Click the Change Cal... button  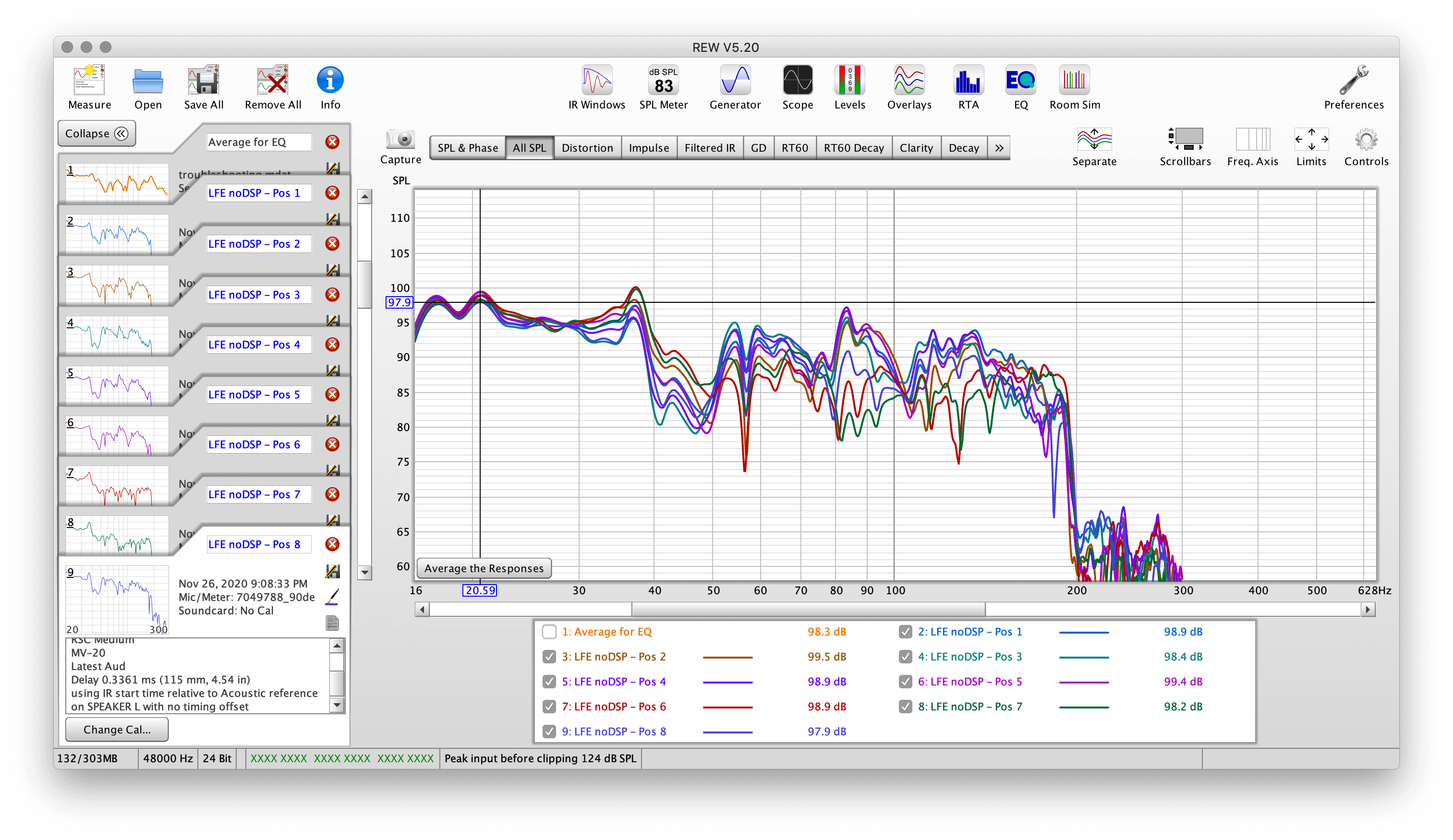[x=117, y=729]
